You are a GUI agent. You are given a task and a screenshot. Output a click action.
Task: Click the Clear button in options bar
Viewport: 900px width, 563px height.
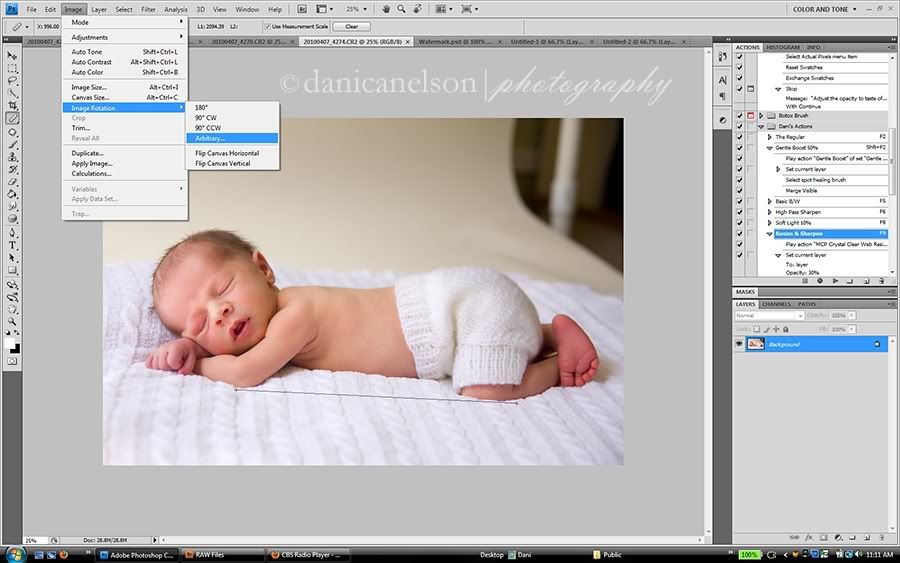coord(351,26)
